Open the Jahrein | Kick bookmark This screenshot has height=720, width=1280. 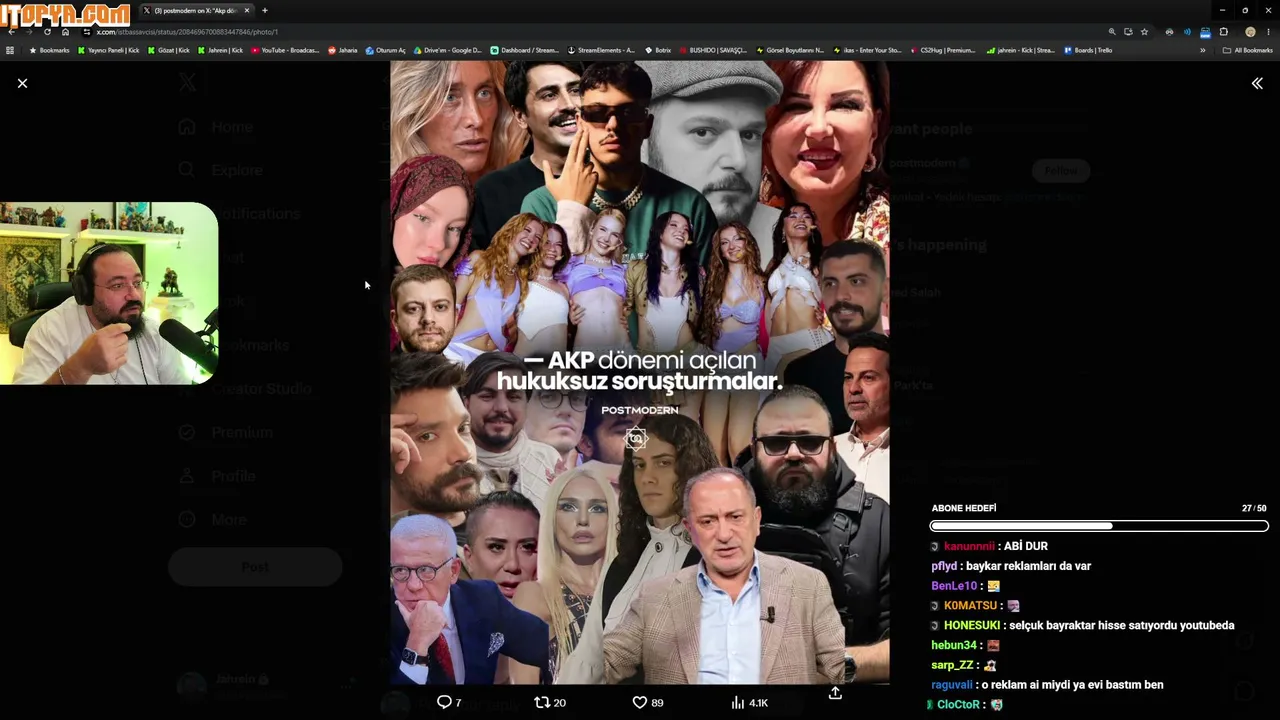click(x=221, y=50)
